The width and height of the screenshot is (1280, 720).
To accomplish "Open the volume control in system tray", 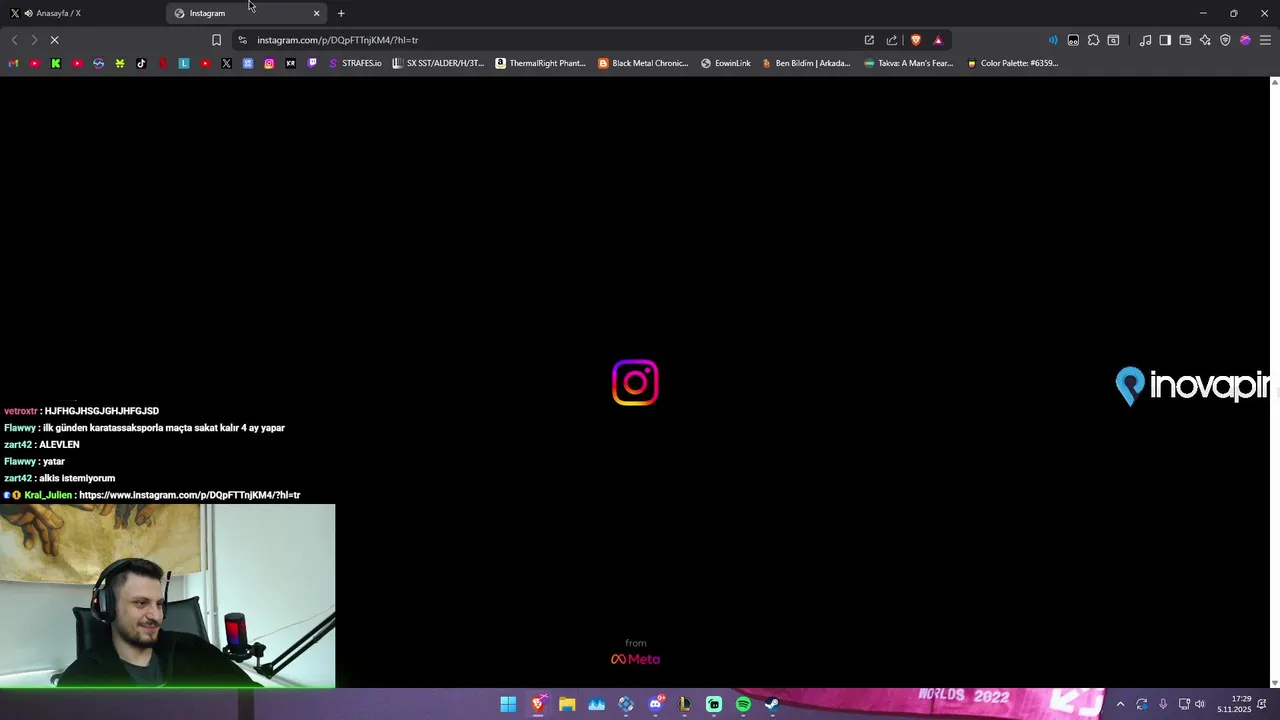I will click(x=1200, y=704).
